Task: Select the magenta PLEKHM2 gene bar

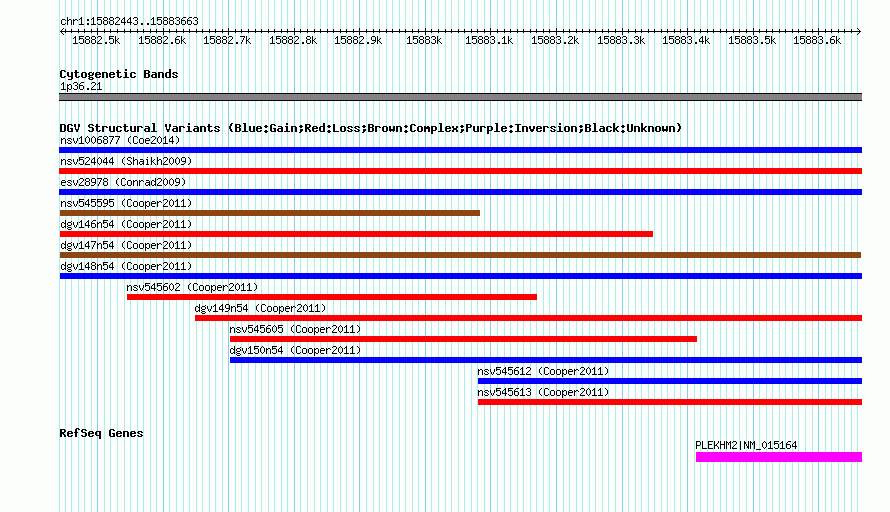Action: coord(779,457)
